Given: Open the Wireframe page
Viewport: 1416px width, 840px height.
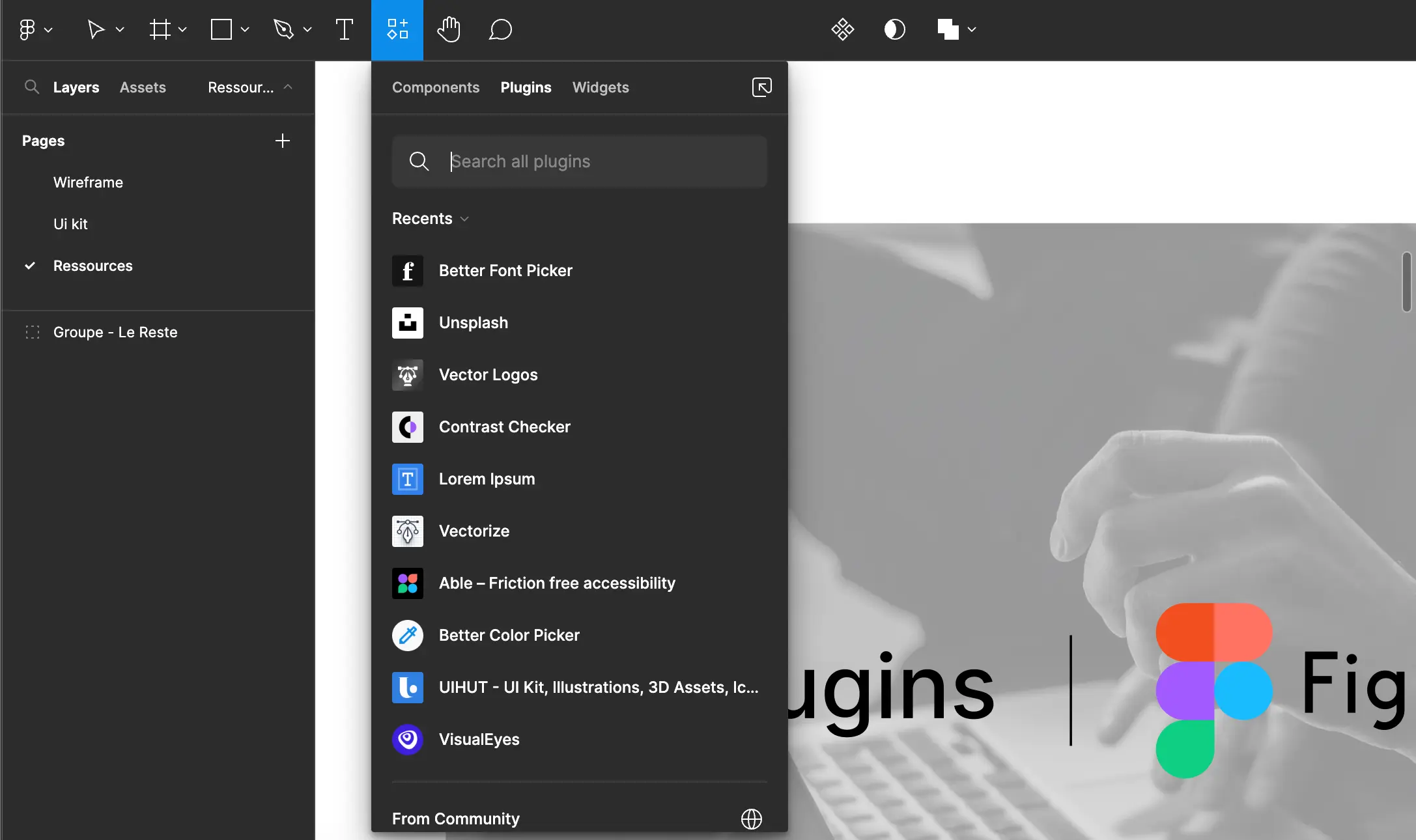Looking at the screenshot, I should (x=88, y=182).
